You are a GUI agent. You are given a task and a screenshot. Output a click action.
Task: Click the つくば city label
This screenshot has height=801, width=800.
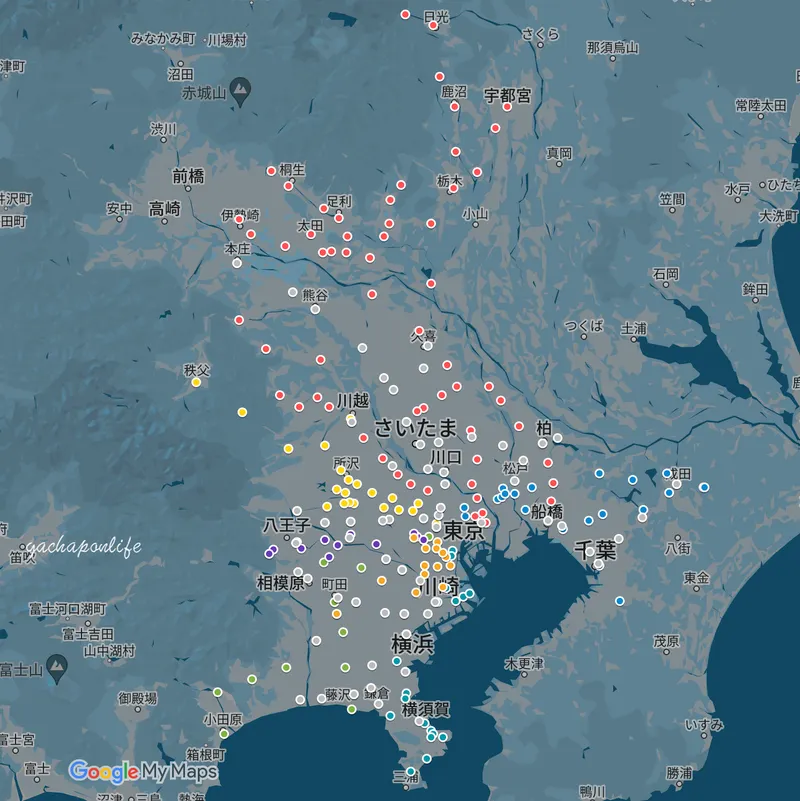pos(584,325)
